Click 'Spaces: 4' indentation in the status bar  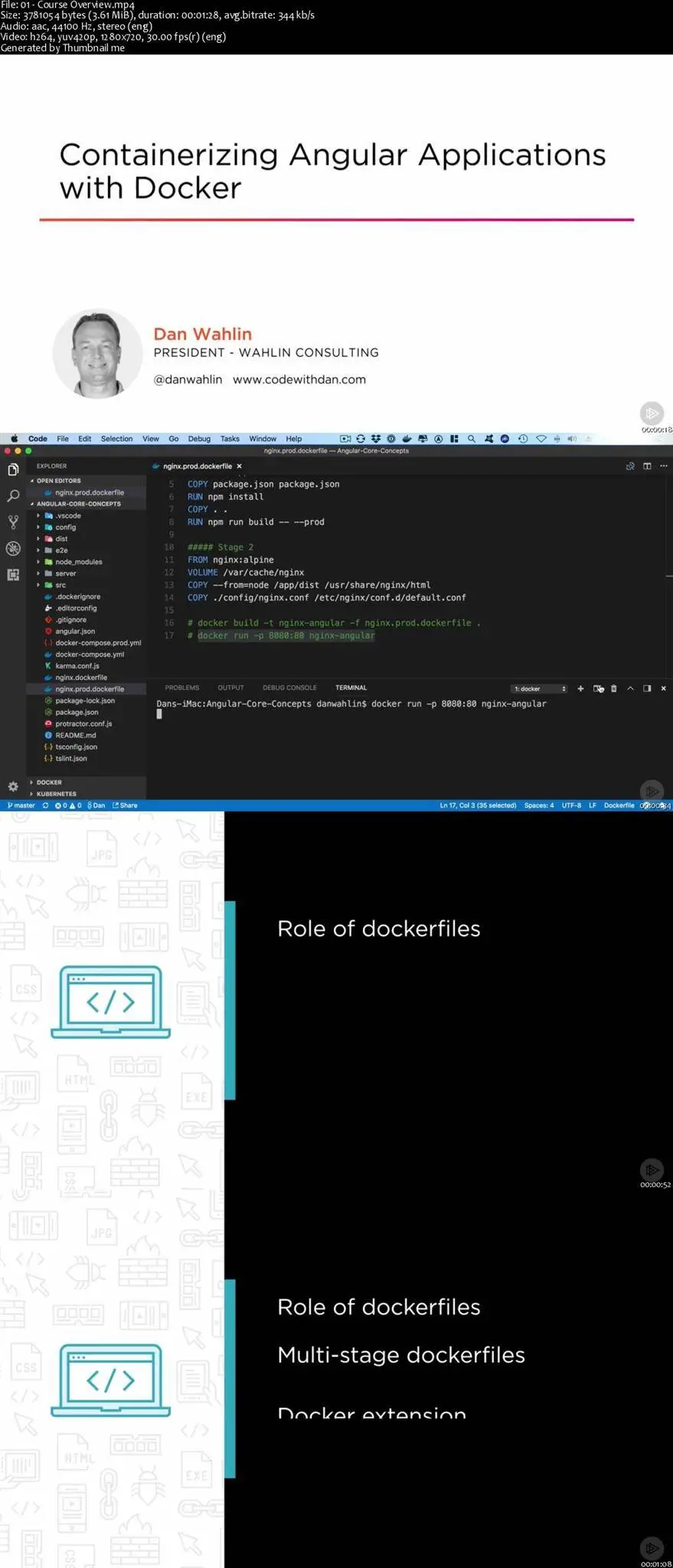[x=539, y=805]
